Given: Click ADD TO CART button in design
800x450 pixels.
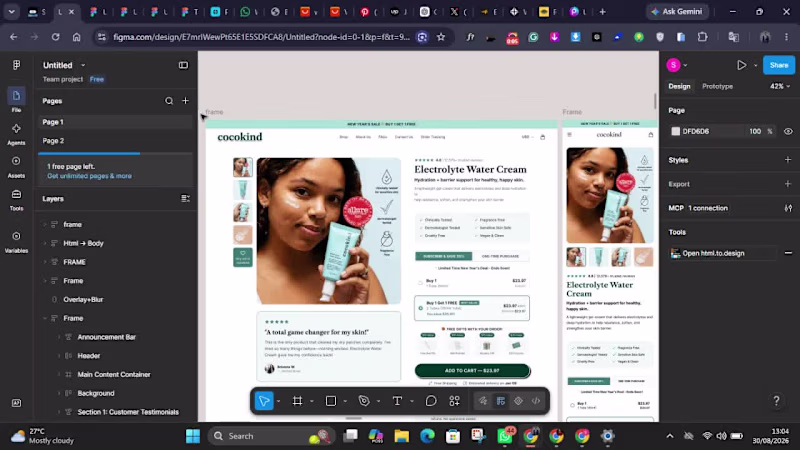Looking at the screenshot, I should [472, 370].
